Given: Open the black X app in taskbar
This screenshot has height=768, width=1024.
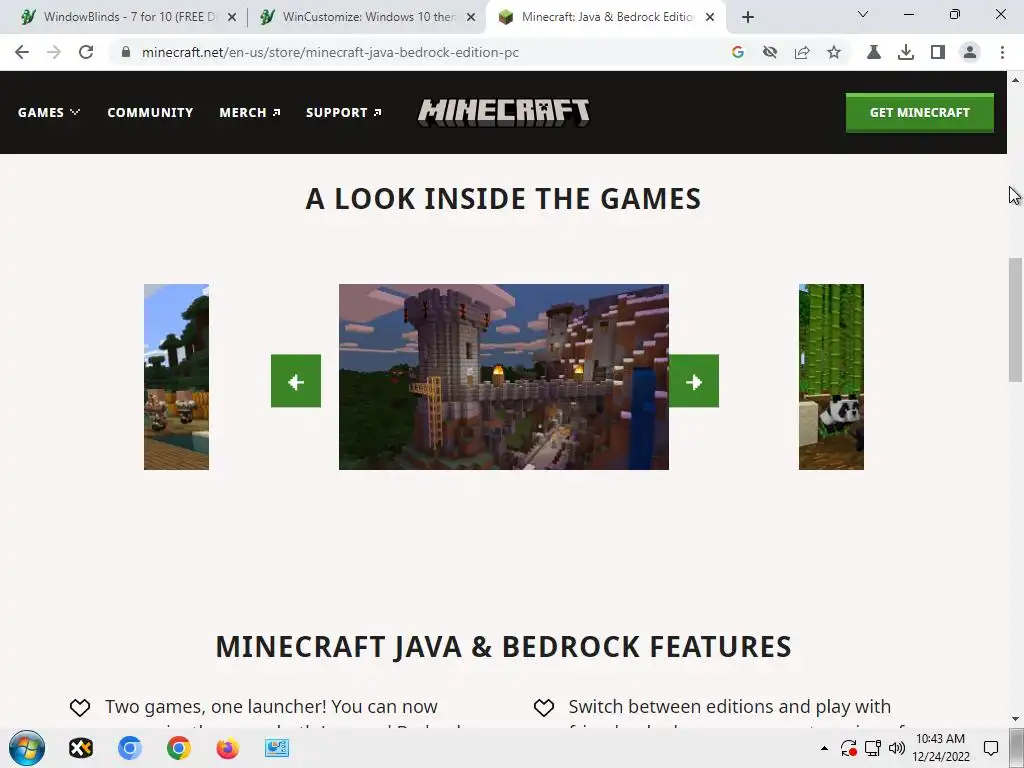Looking at the screenshot, I should tap(81, 748).
